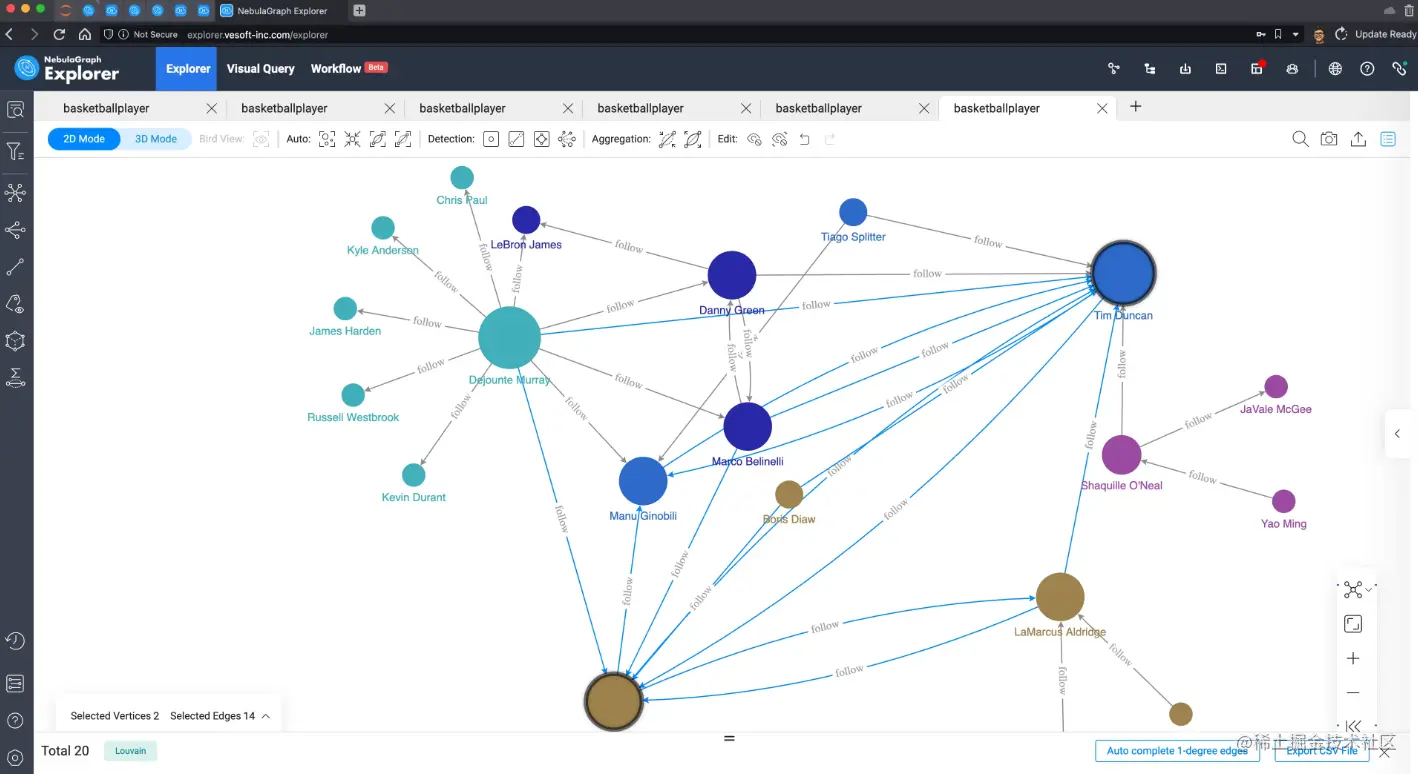Toggle the list view icon on canvas toolbar
Screen dimensions: 1418x774
[x=1388, y=139]
